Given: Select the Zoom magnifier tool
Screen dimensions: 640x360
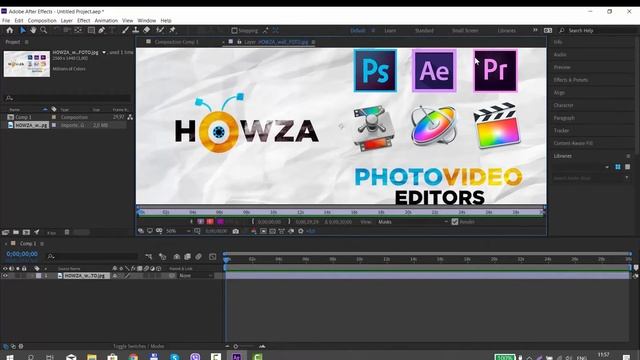Looking at the screenshot, I should [x=43, y=30].
